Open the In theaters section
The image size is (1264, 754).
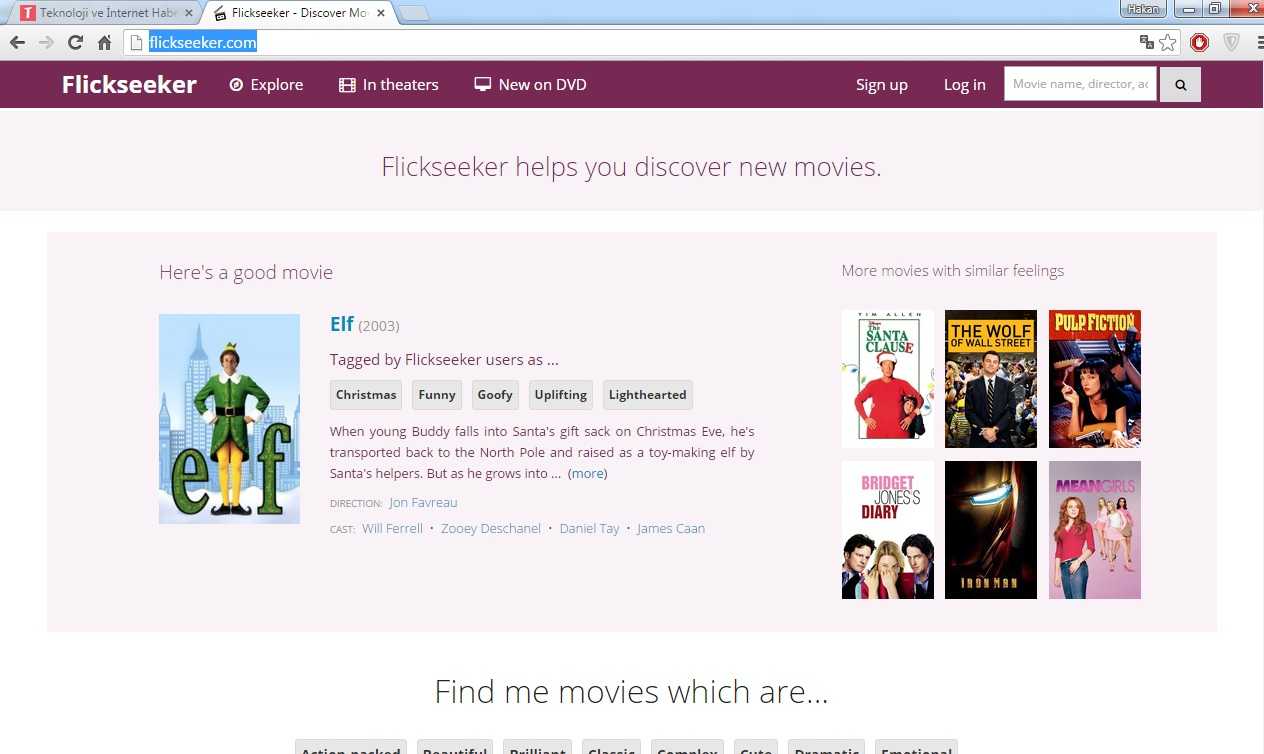389,85
